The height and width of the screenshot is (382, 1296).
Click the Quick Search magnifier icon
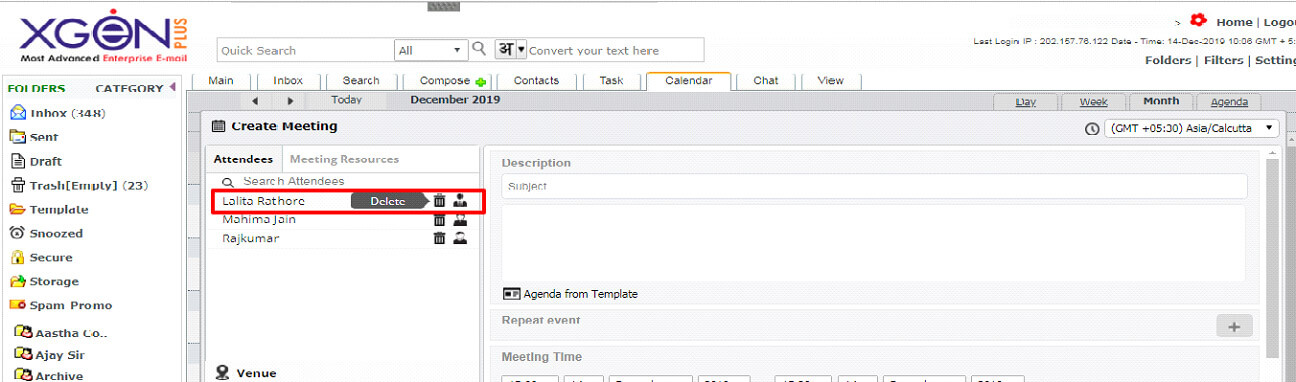[x=479, y=49]
